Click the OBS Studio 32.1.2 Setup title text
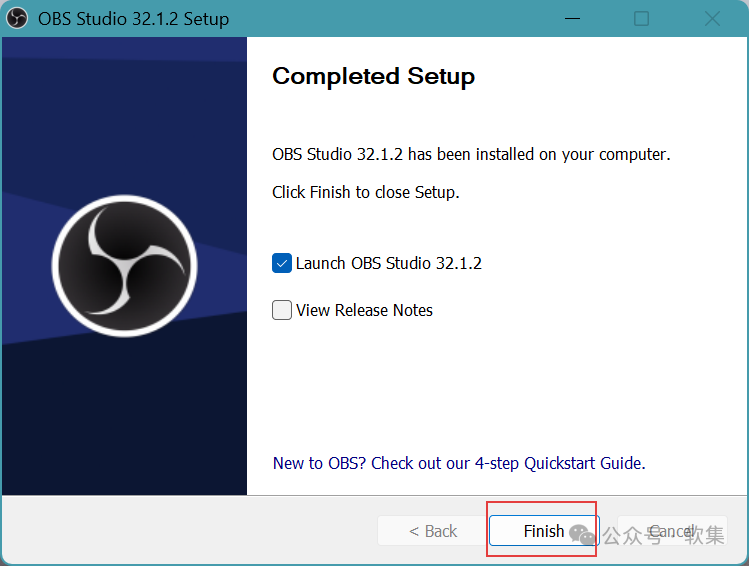The image size is (749, 566). tap(133, 19)
